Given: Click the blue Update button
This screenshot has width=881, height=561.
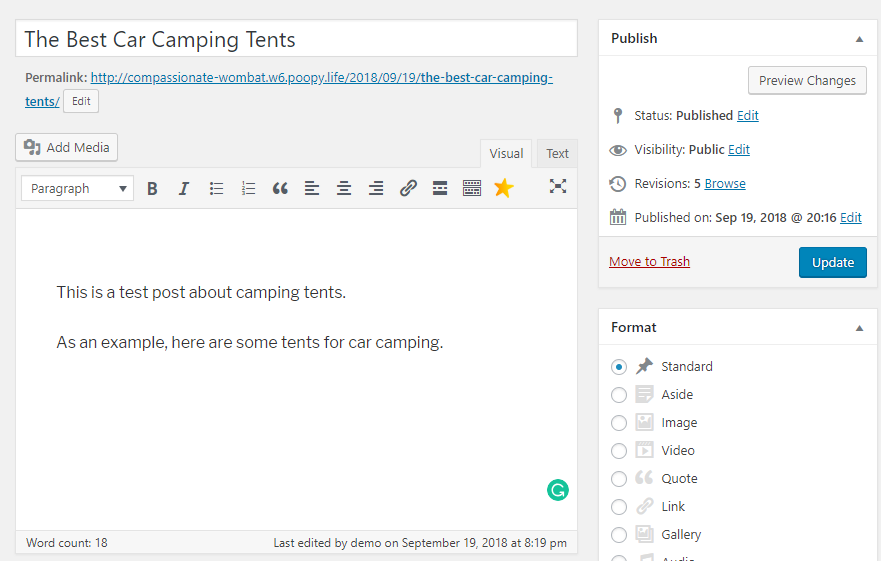Looking at the screenshot, I should point(832,262).
